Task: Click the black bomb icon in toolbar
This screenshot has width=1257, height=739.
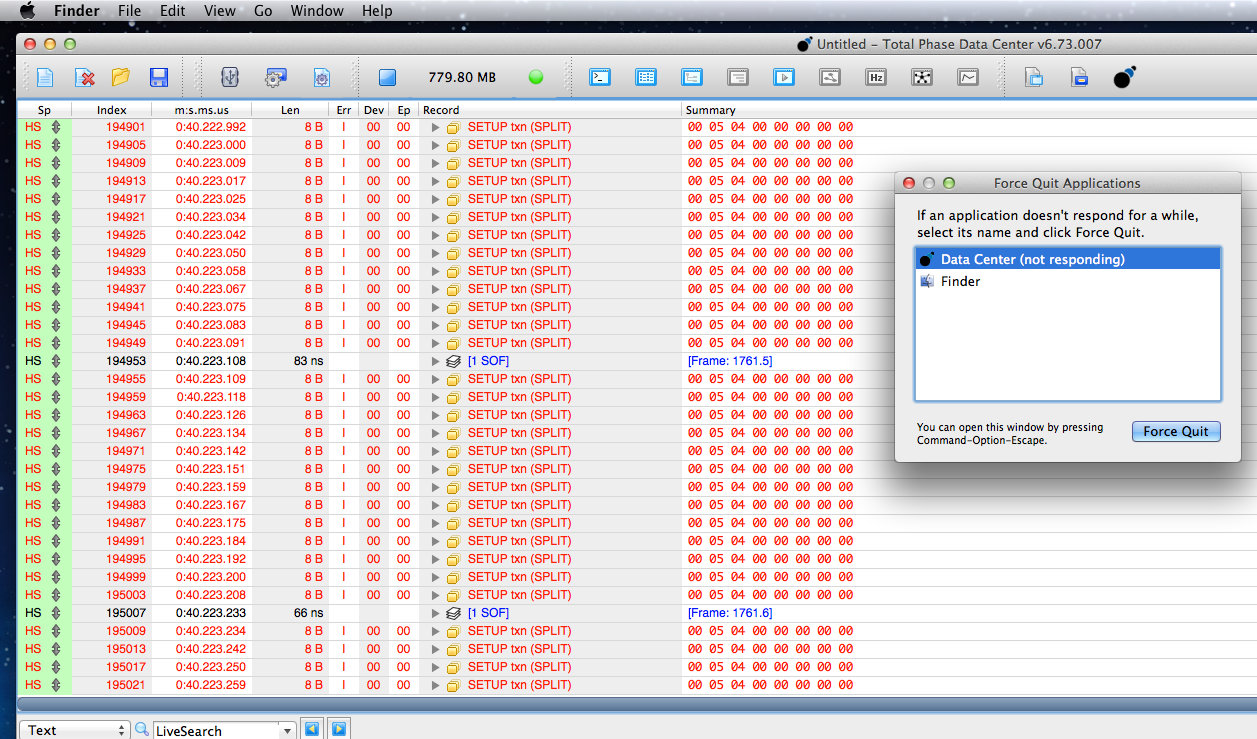Action: coord(1125,77)
